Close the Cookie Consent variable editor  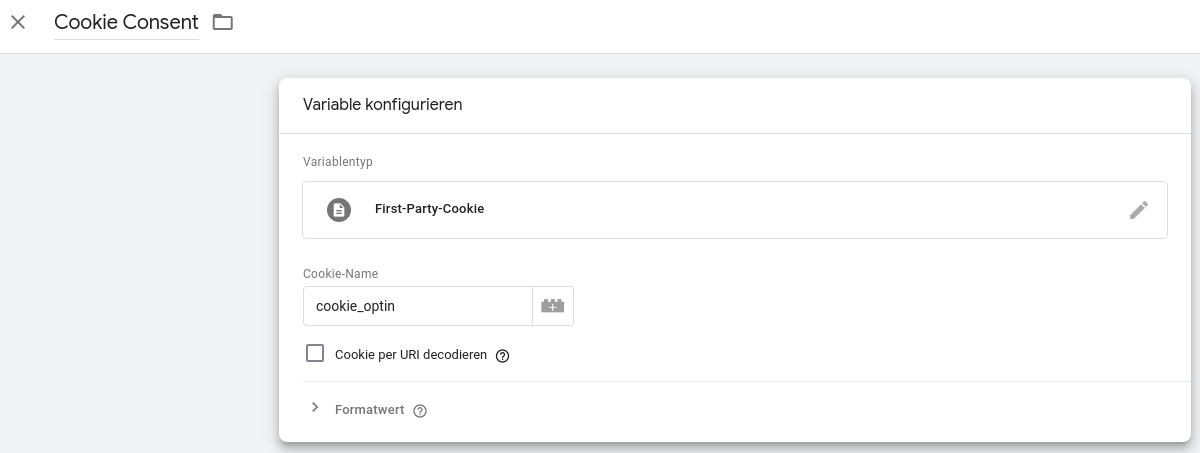coord(18,22)
